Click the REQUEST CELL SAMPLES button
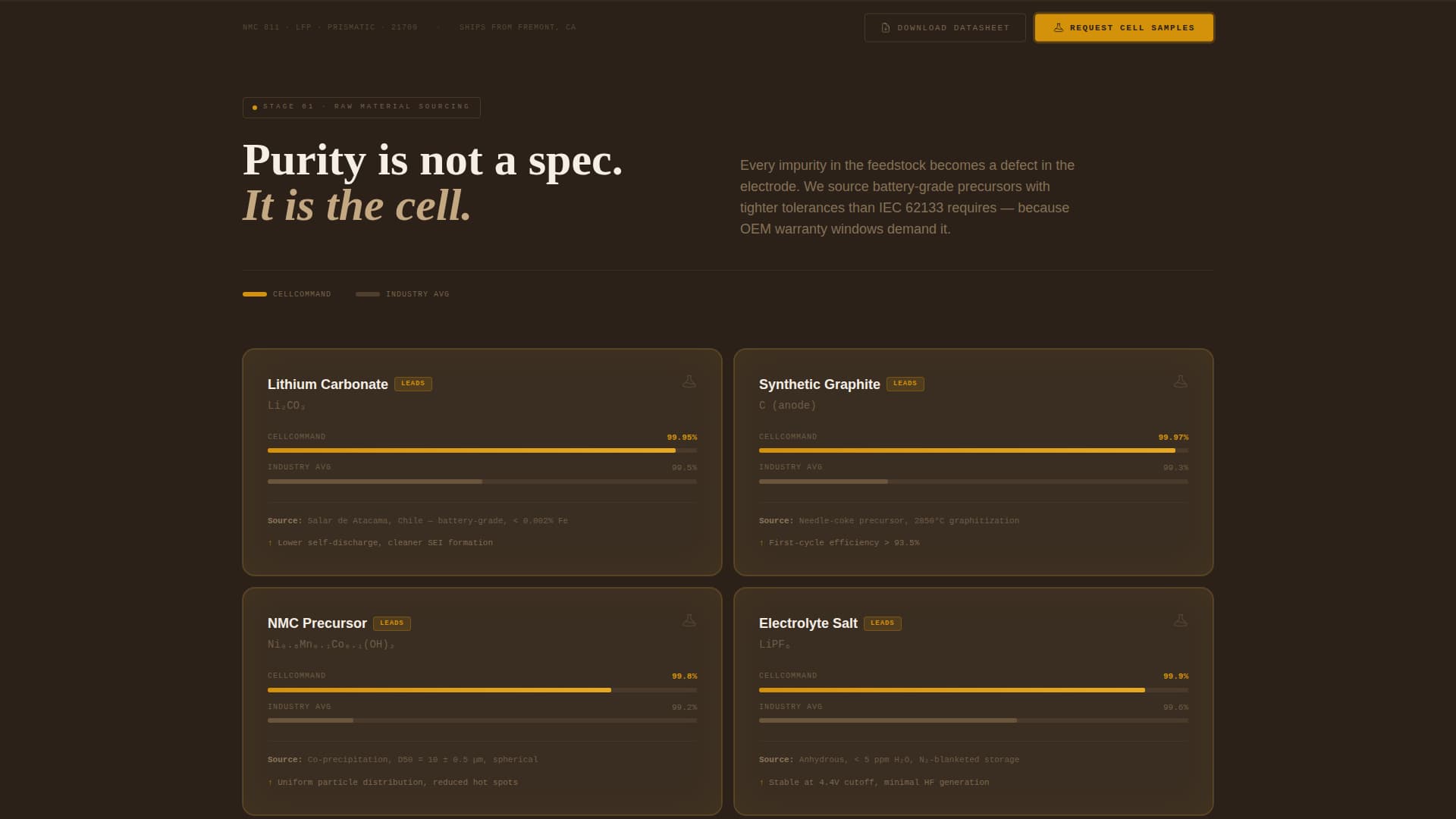The height and width of the screenshot is (819, 1456). (1123, 27)
